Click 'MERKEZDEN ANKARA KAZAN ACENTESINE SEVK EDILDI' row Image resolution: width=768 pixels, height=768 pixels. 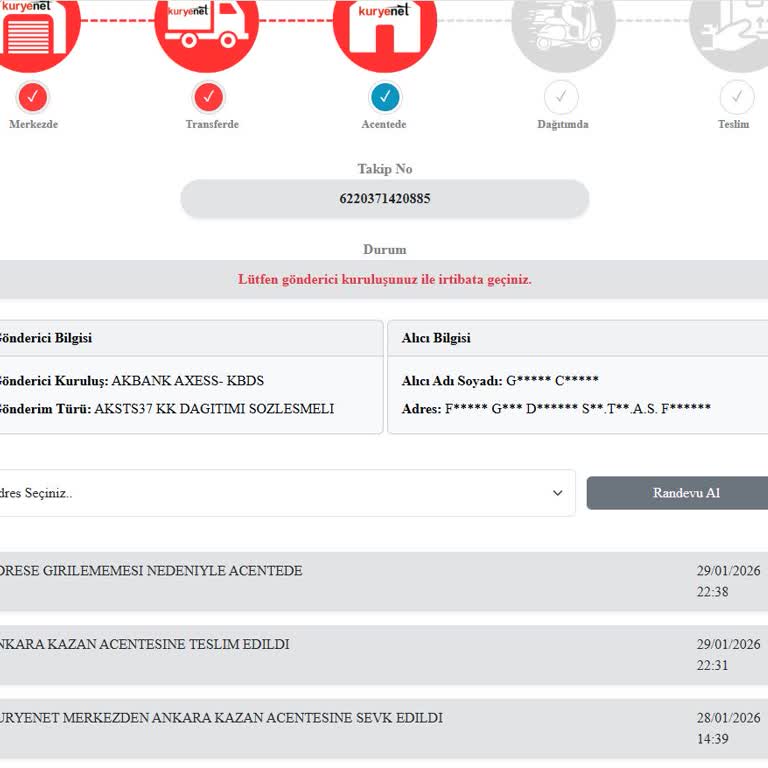click(x=384, y=728)
